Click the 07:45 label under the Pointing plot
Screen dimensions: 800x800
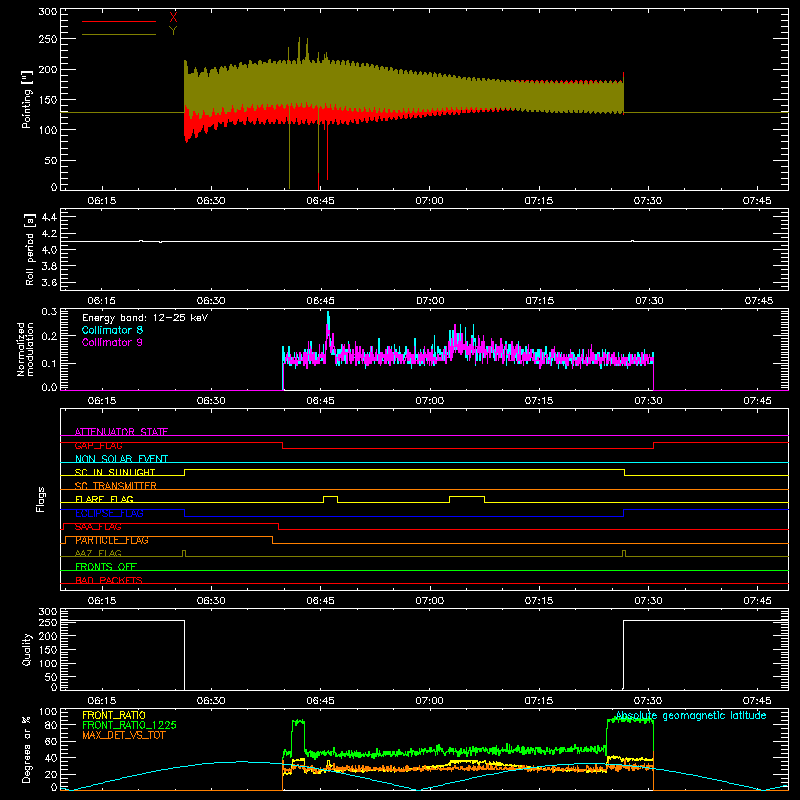coord(757,201)
